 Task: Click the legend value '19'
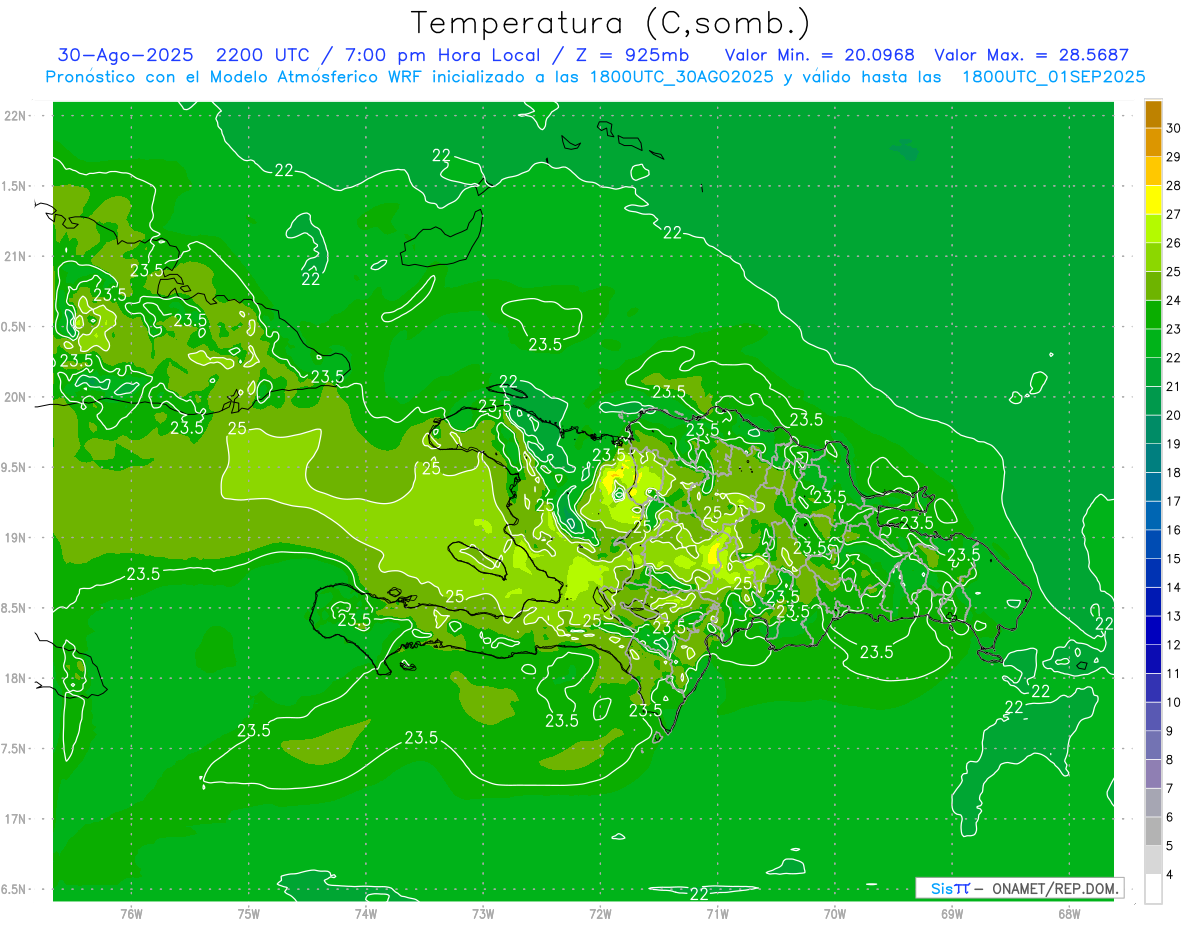(1174, 444)
